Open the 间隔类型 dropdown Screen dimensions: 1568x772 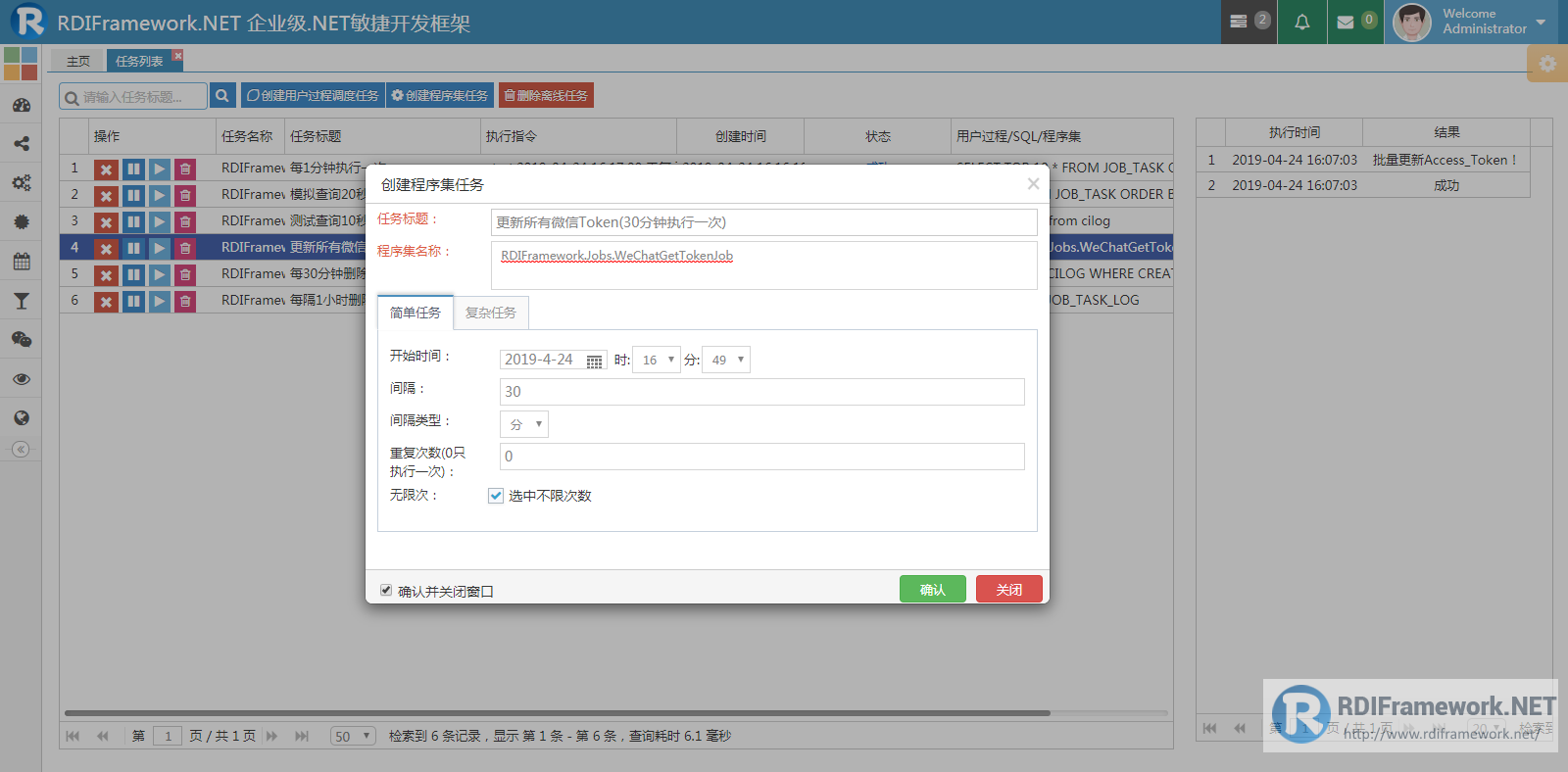[524, 424]
